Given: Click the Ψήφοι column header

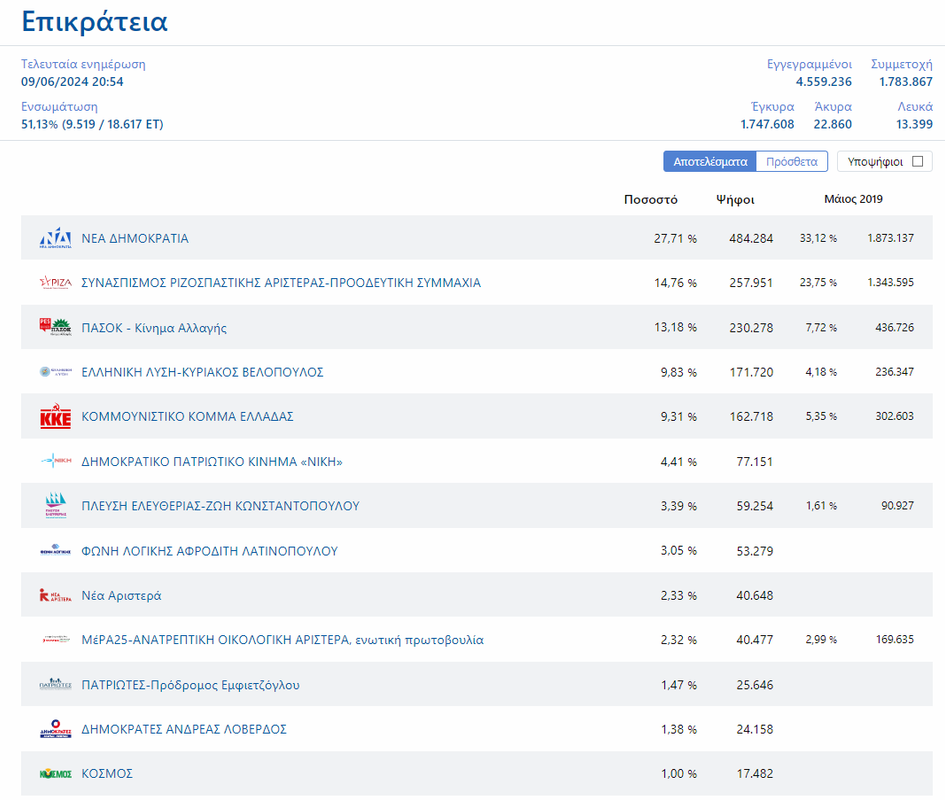Looking at the screenshot, I should coord(735,200).
